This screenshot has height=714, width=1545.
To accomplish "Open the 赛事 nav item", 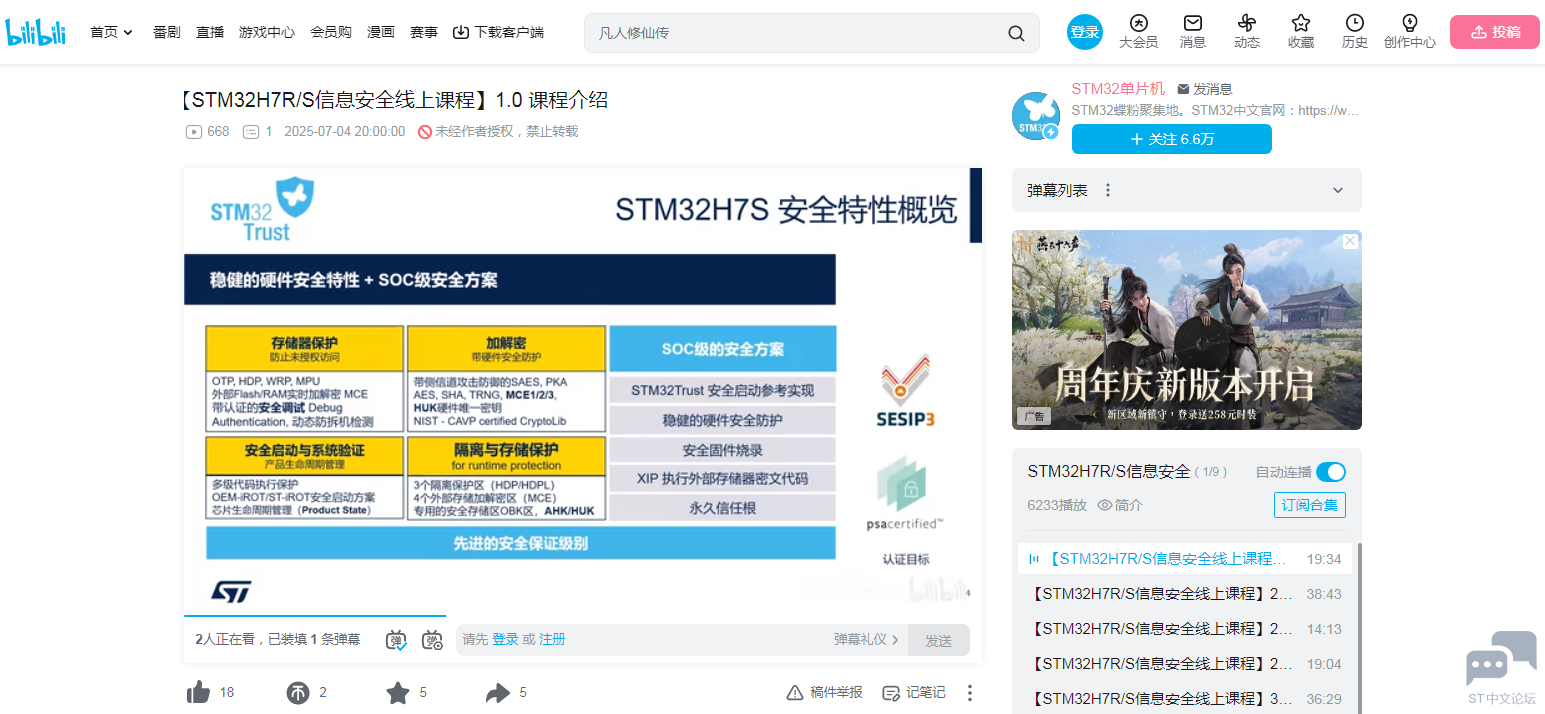I will (424, 32).
